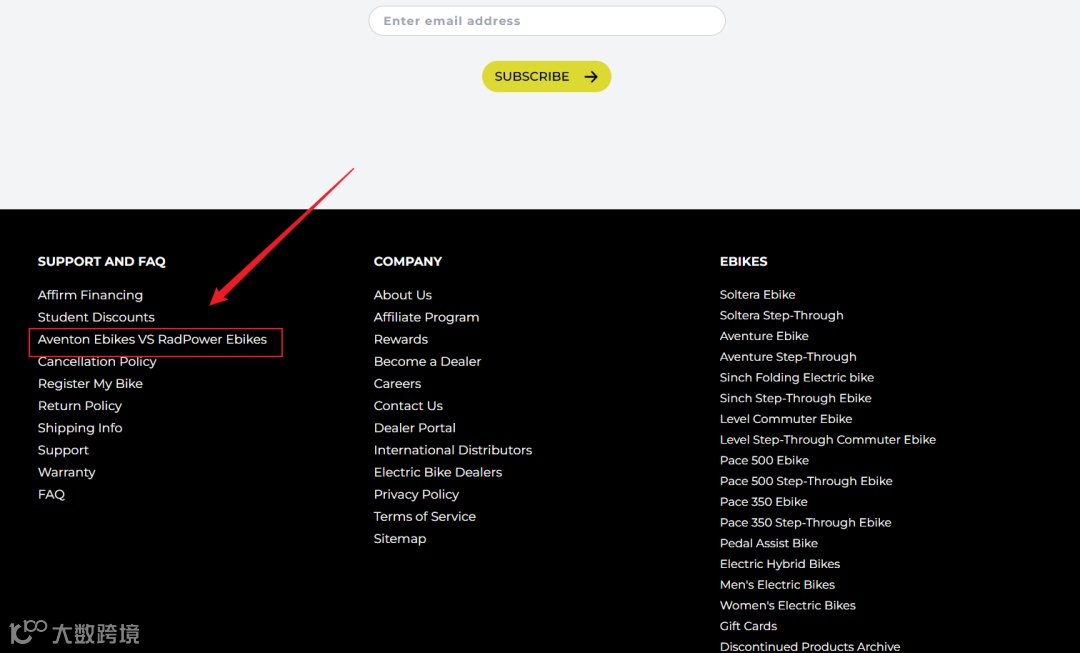
Task: Open the Soltera Ebike product link
Action: coord(757,294)
